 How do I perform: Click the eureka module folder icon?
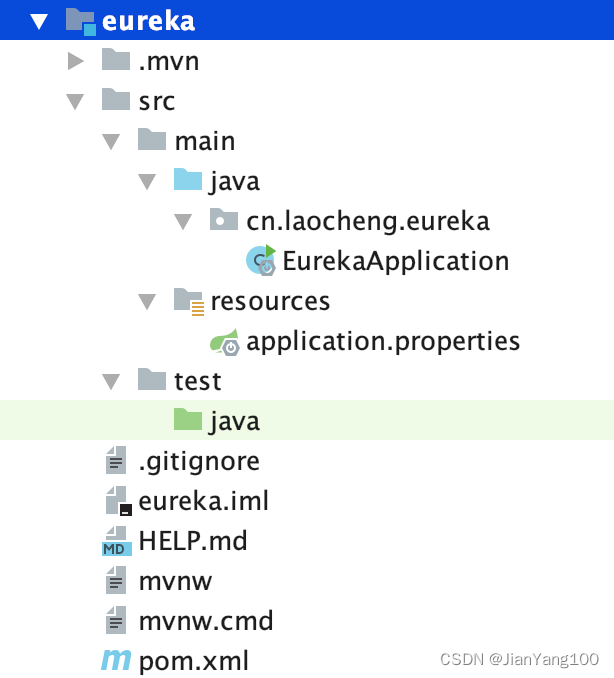click(80, 22)
